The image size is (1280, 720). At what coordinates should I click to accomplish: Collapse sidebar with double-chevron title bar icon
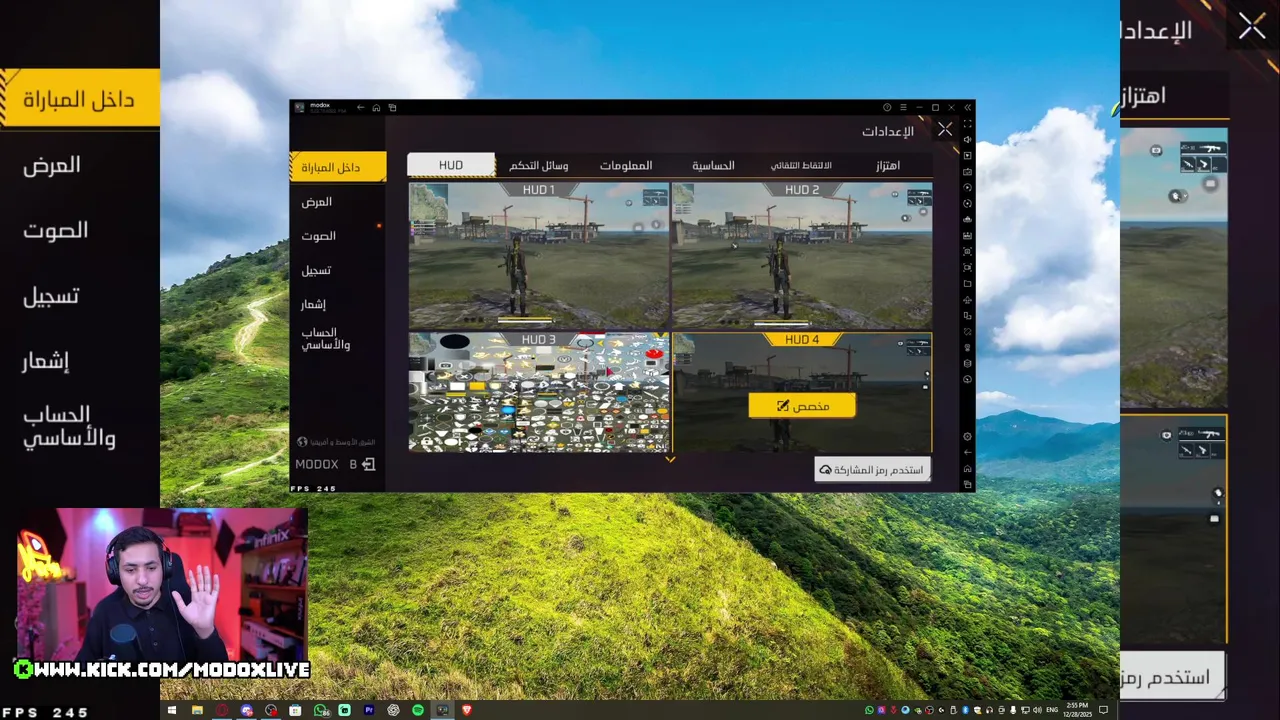967,107
